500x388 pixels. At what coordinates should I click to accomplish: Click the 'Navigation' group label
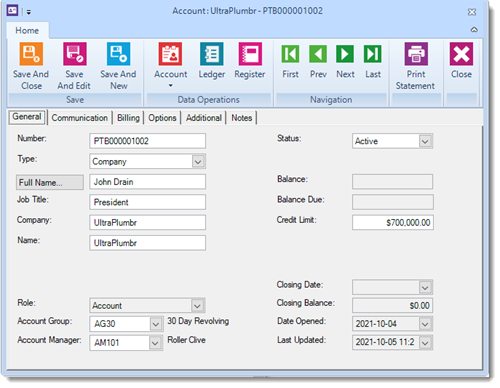point(331,100)
